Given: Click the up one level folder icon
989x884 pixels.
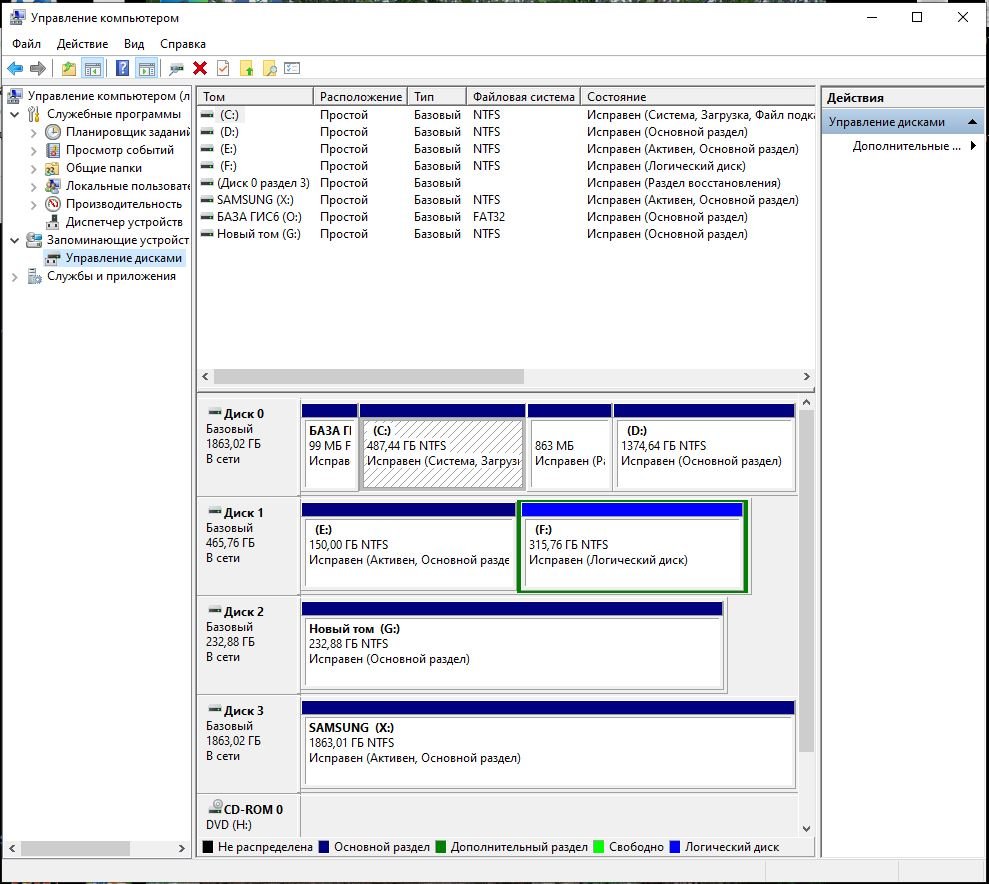Looking at the screenshot, I should 68,68.
